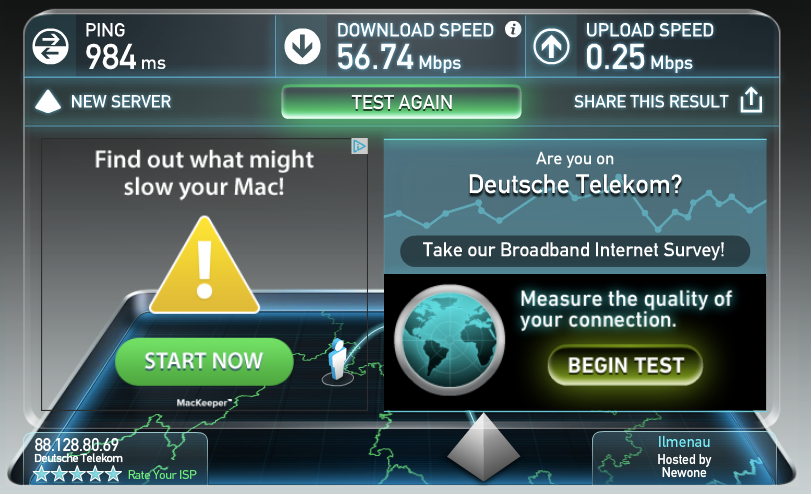Open the download speed info icon
Image resolution: width=811 pixels, height=494 pixels.
pyautogui.click(x=513, y=29)
